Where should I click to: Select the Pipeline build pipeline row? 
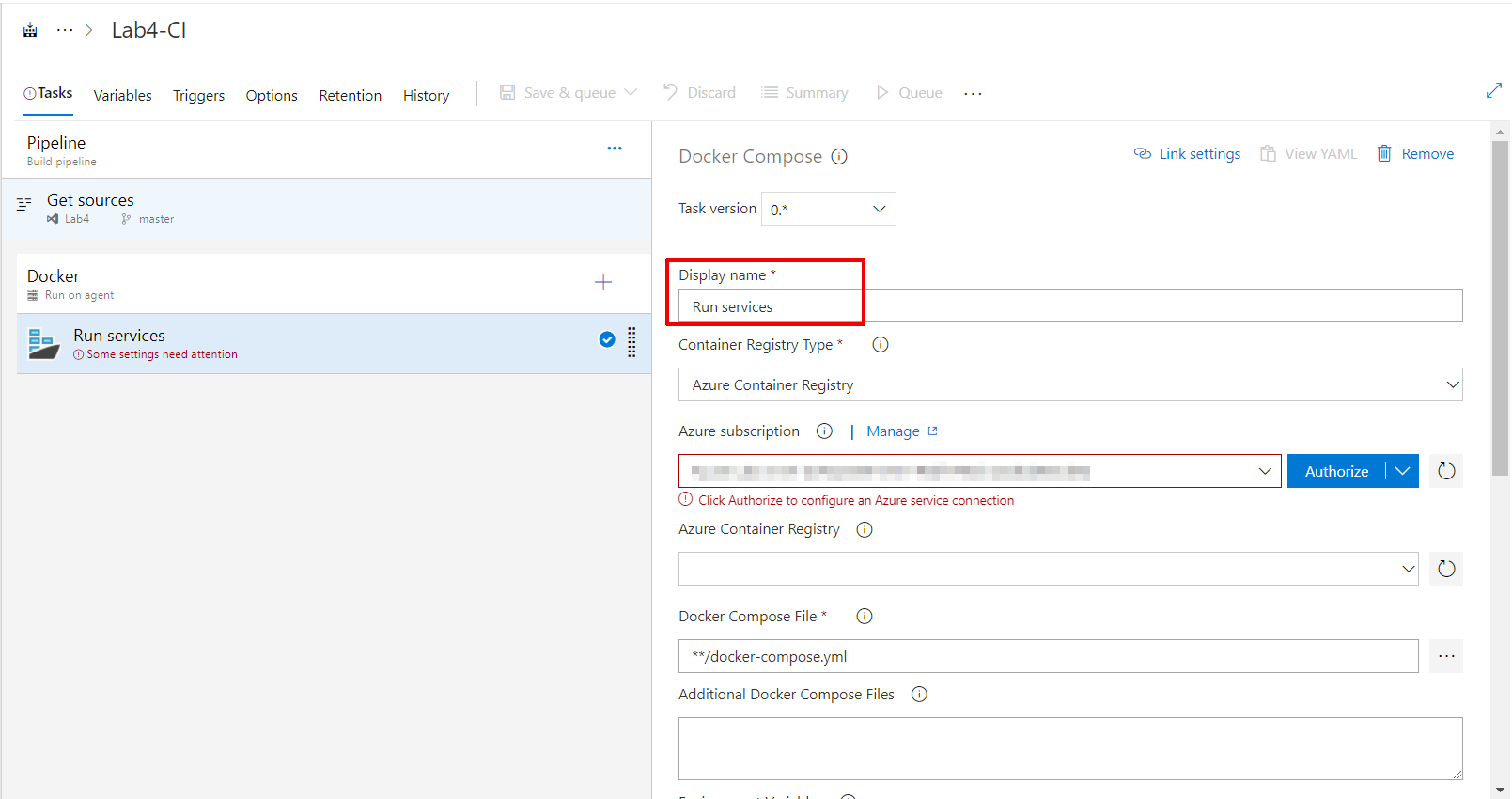(x=326, y=149)
